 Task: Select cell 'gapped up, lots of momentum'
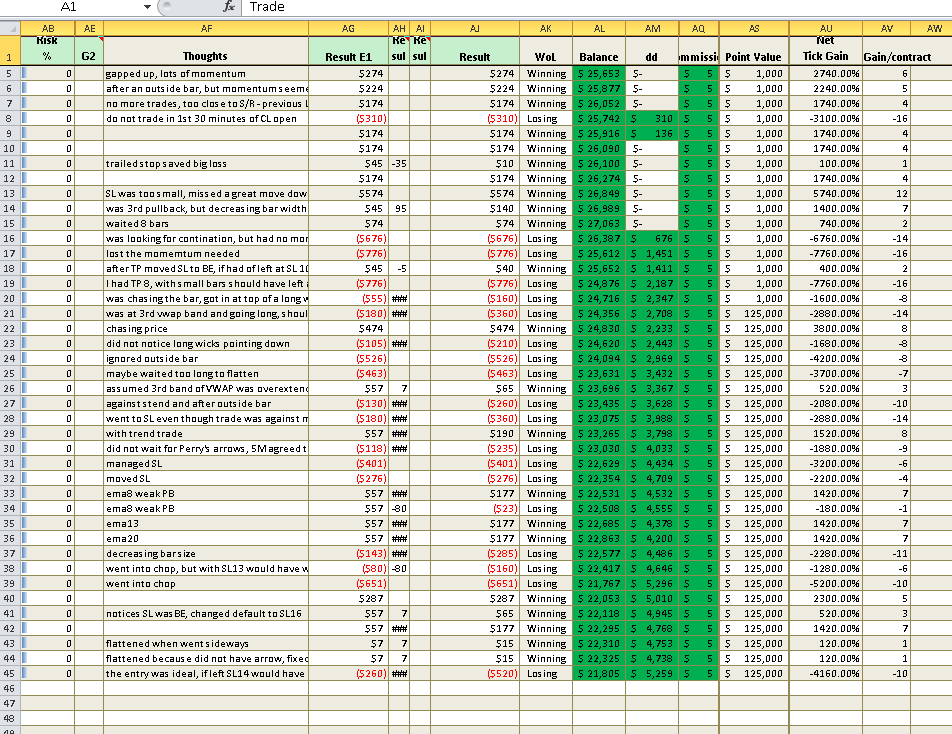206,73
